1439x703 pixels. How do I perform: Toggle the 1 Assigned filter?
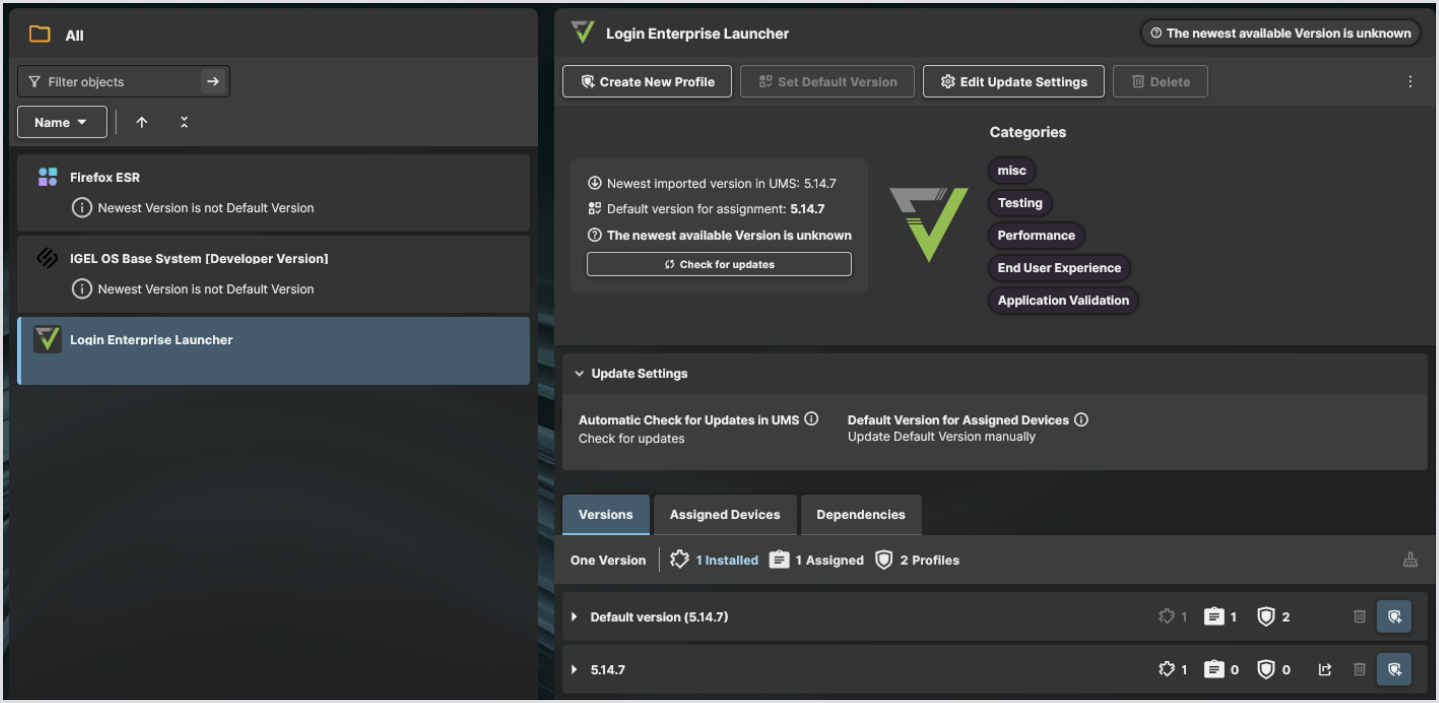[x=817, y=560]
